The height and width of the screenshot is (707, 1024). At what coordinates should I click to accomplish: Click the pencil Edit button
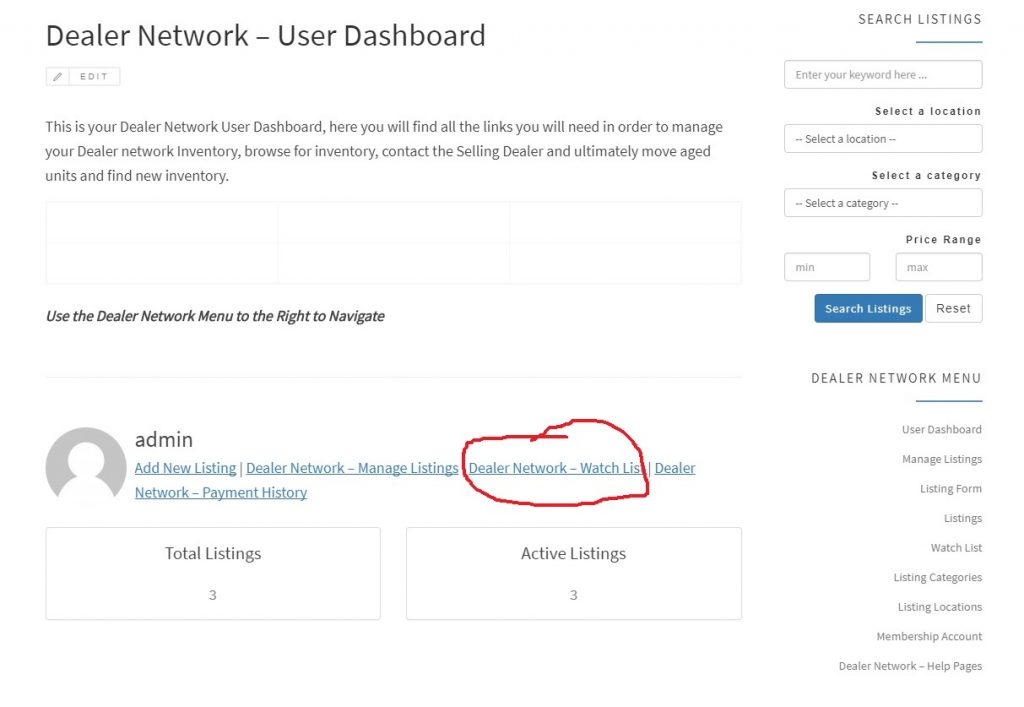(x=83, y=76)
